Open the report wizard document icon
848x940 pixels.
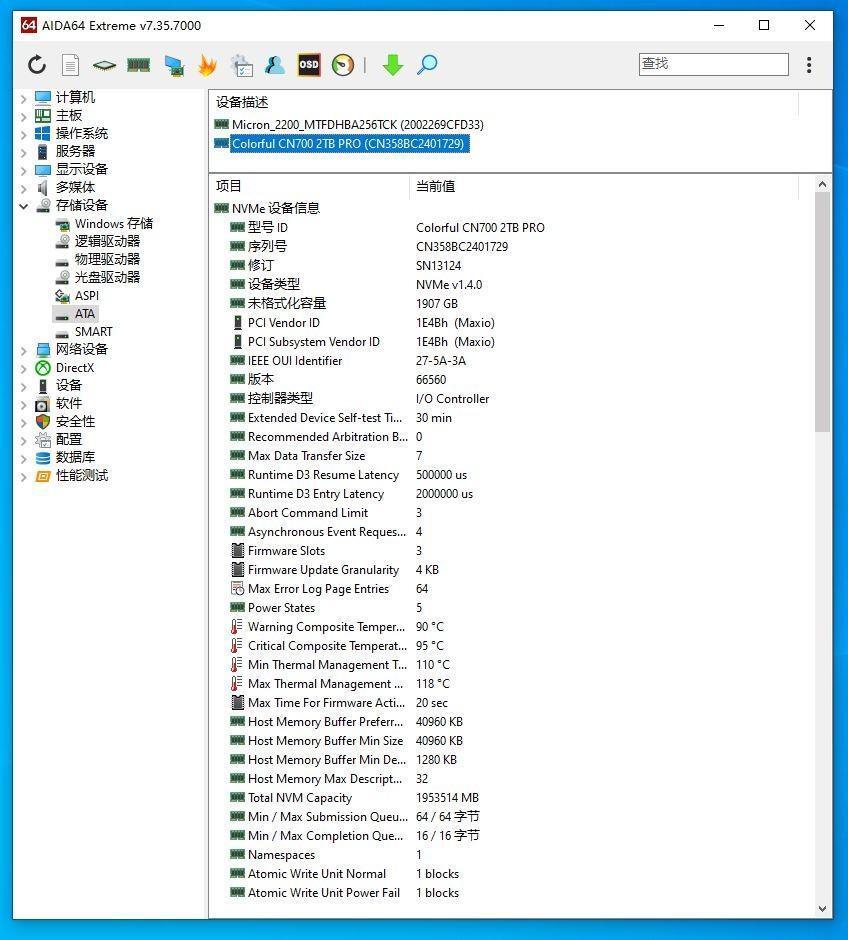(70, 64)
